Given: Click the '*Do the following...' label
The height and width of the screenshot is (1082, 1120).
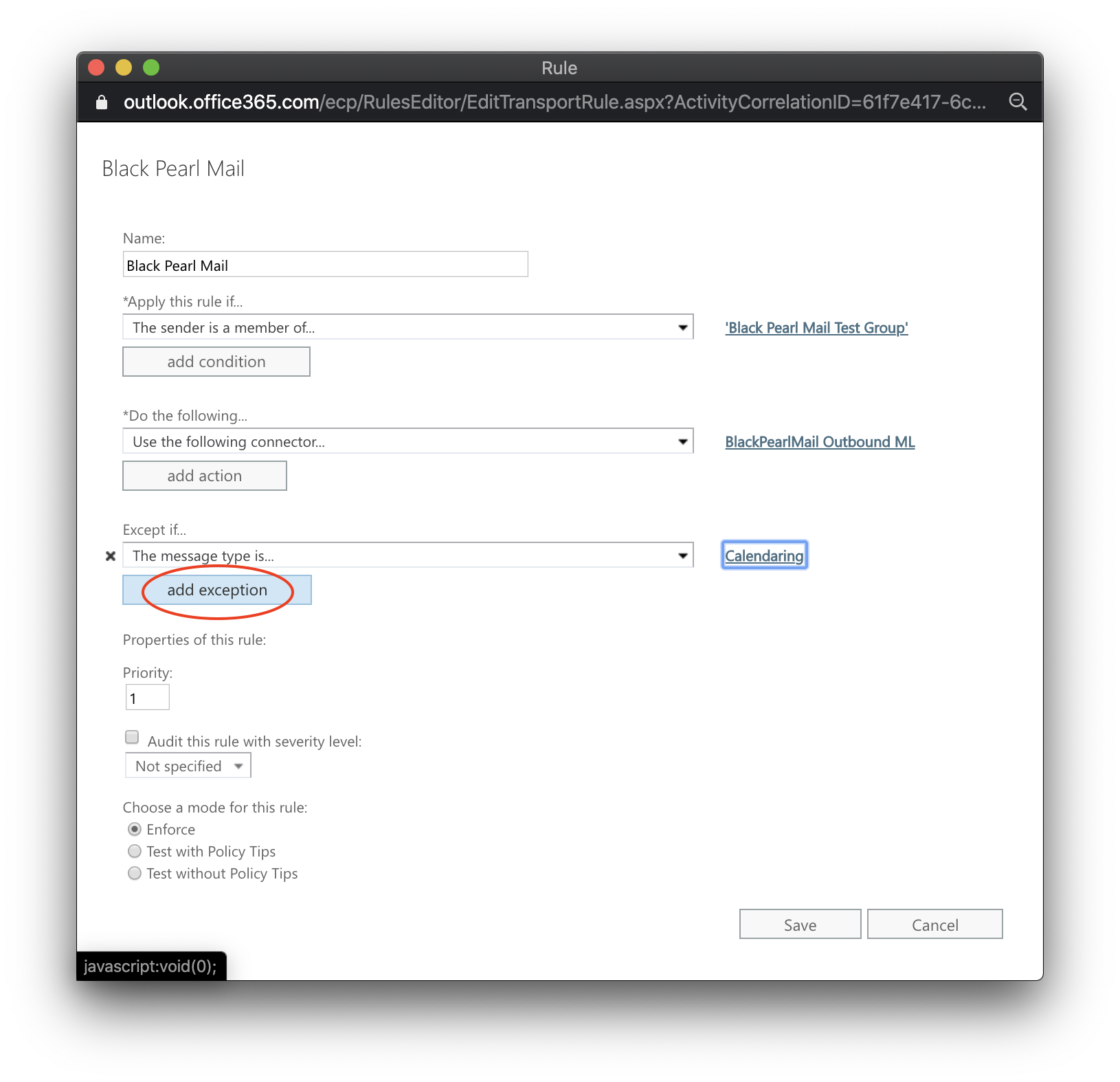Looking at the screenshot, I should click(186, 416).
